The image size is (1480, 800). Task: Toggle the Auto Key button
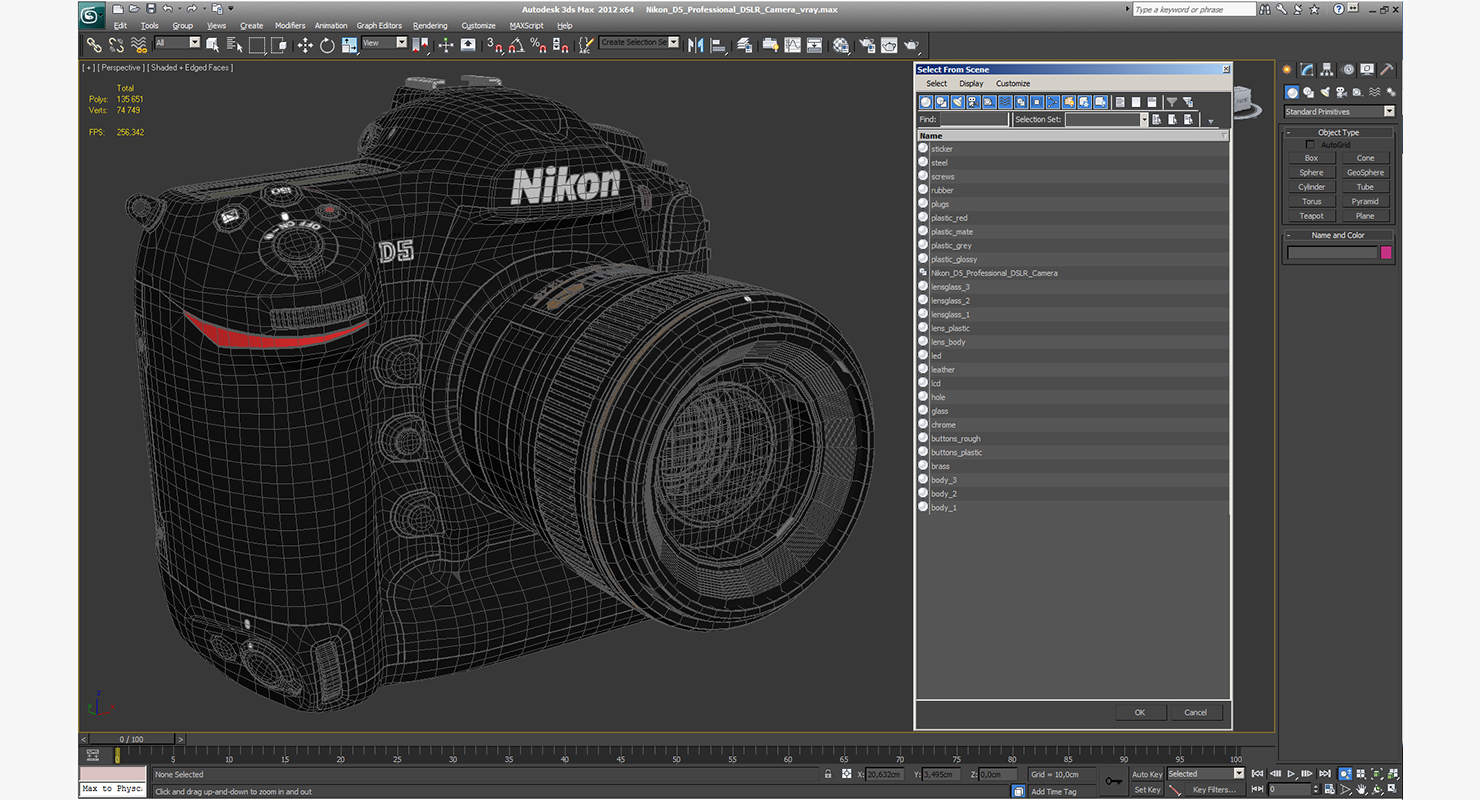(x=1148, y=774)
